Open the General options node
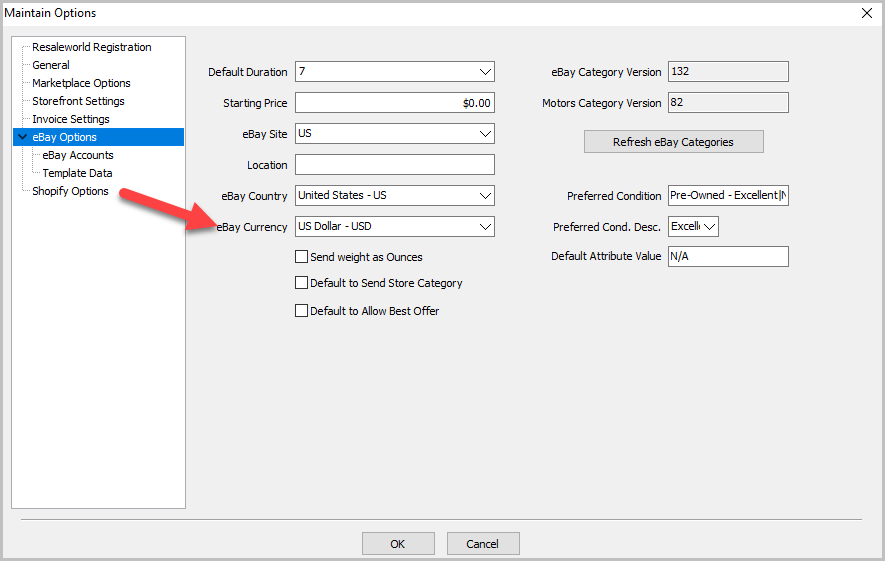Viewport: 885px width, 561px height. [51, 65]
